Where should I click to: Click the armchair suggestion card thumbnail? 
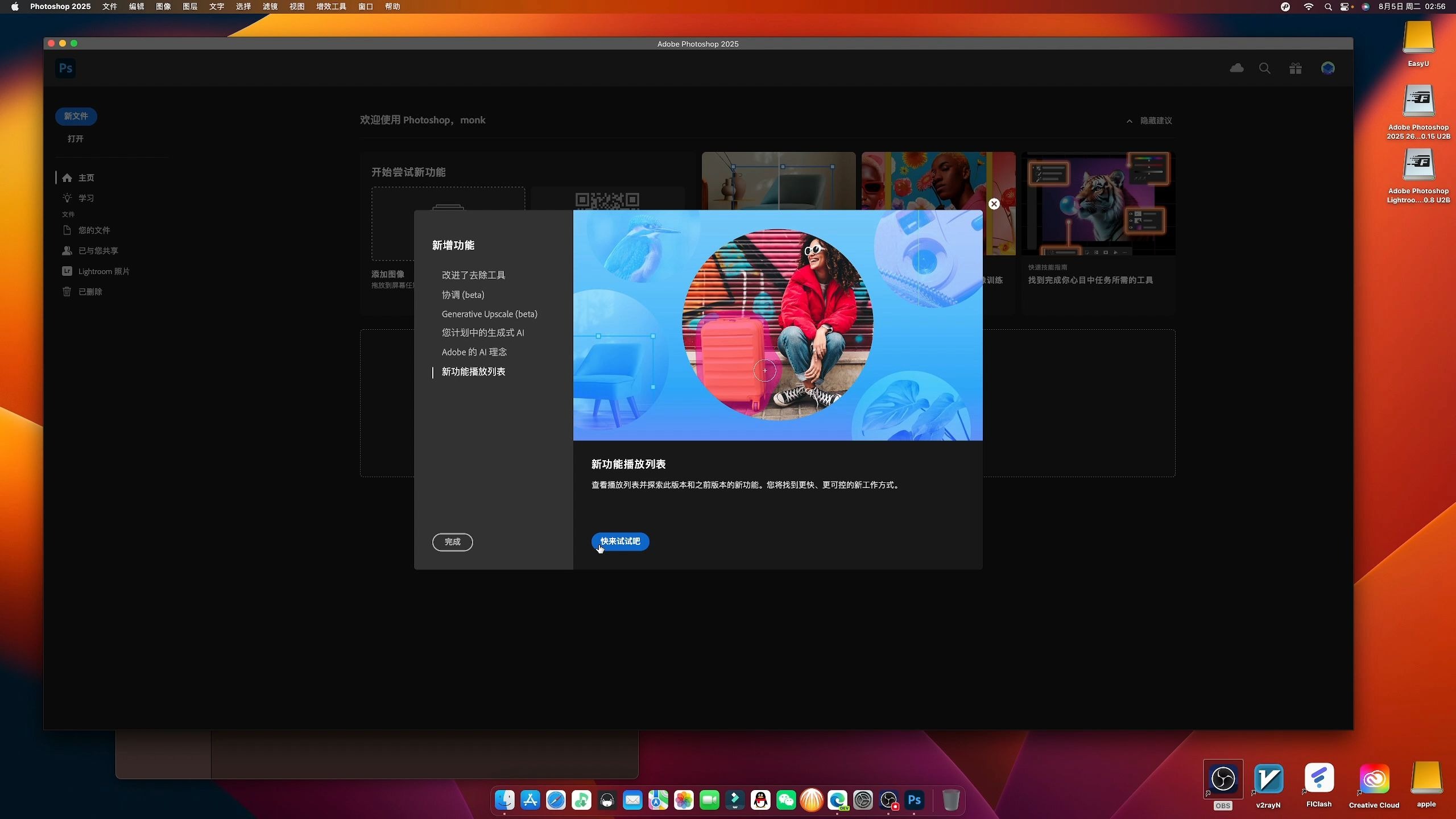coord(779,181)
